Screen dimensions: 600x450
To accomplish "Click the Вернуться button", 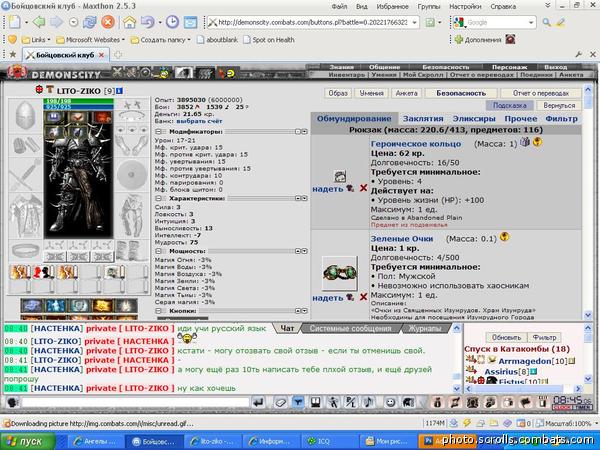I will (x=559, y=105).
